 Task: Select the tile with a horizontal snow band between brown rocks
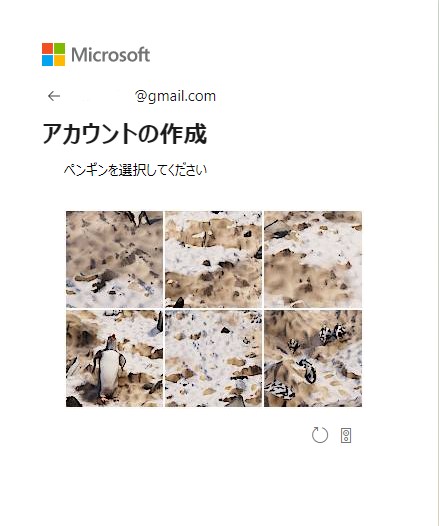pyautogui.click(x=213, y=259)
